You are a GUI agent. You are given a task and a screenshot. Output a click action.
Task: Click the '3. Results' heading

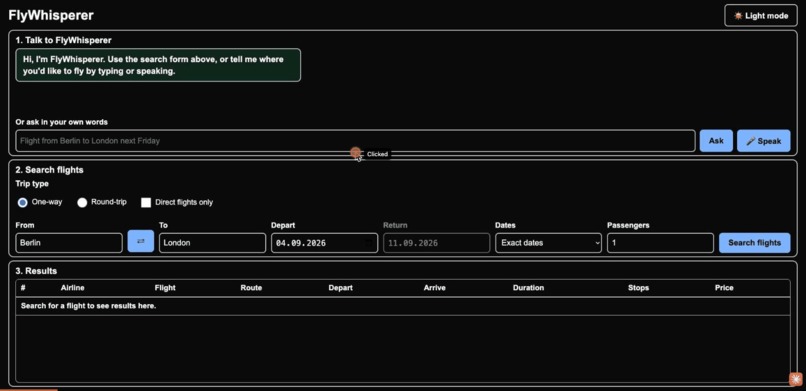click(x=36, y=271)
